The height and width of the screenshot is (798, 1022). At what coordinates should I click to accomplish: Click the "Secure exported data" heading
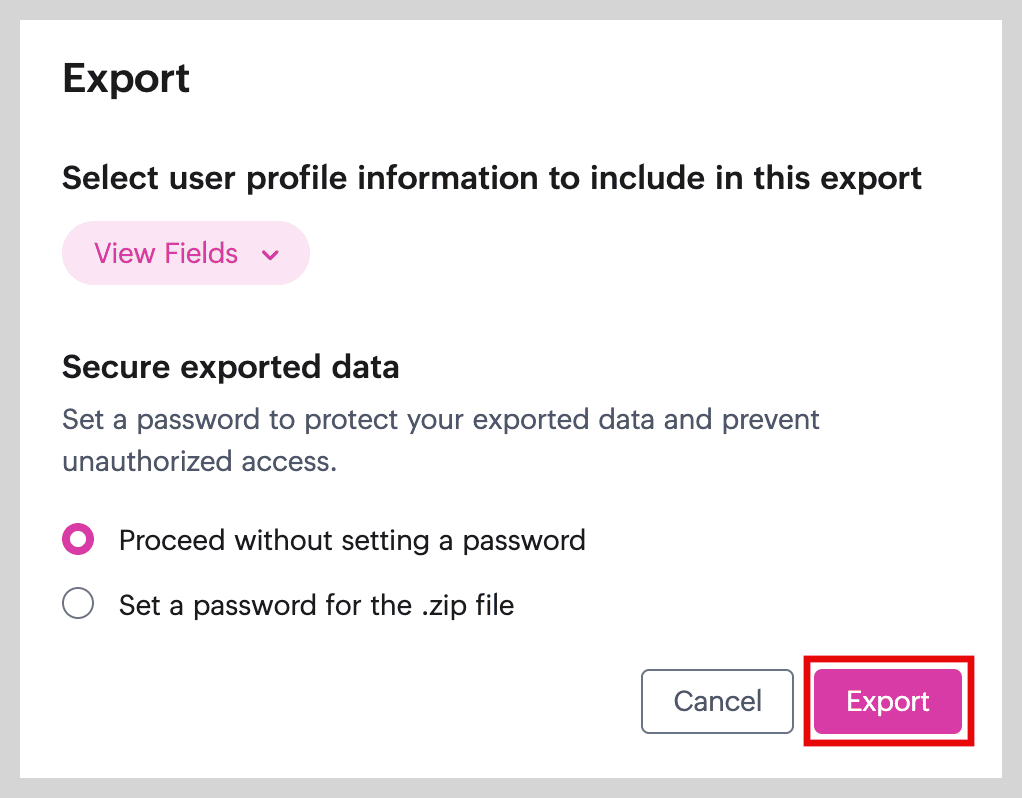tap(231, 368)
